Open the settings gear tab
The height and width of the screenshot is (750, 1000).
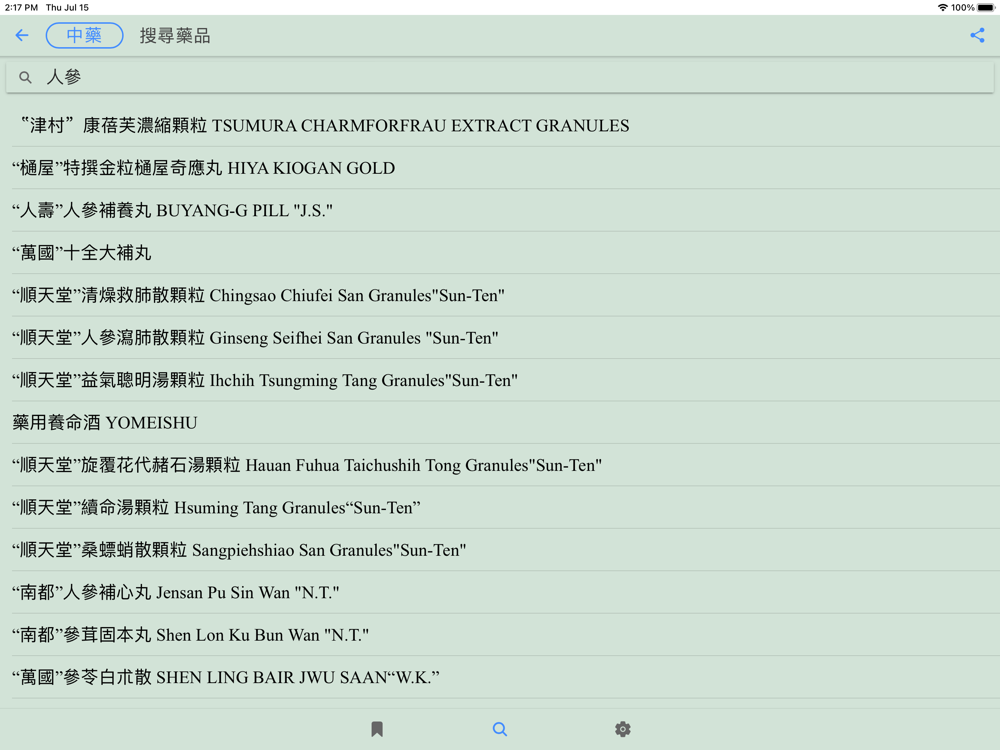(x=623, y=729)
